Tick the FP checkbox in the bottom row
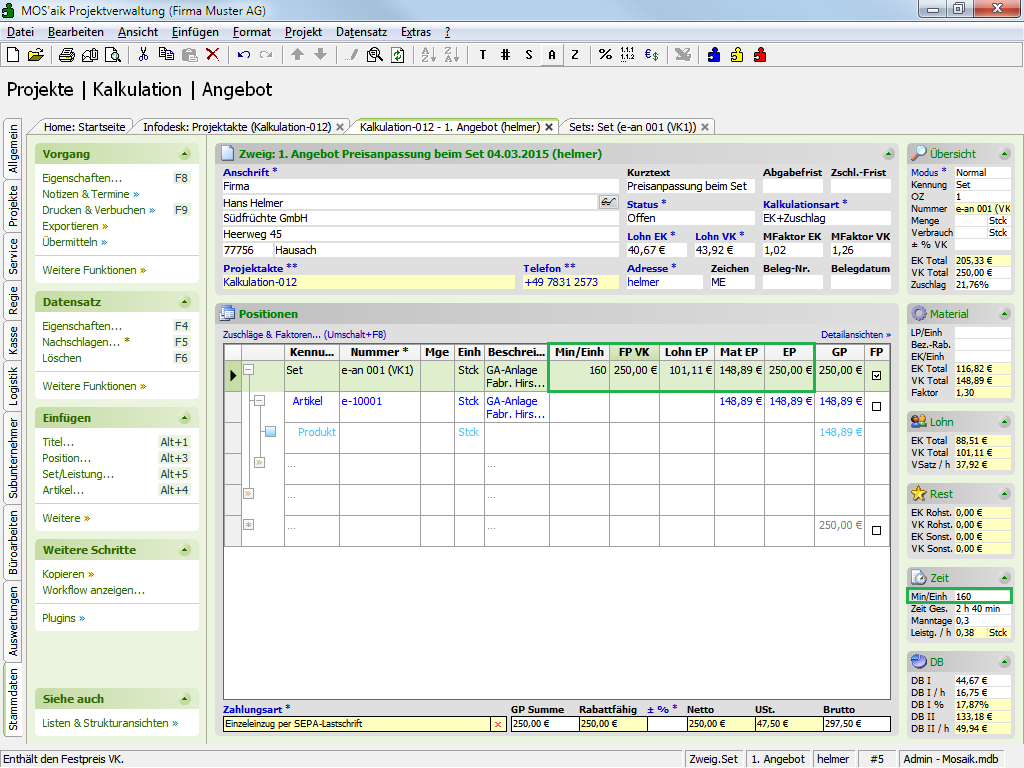 pyautogui.click(x=877, y=531)
